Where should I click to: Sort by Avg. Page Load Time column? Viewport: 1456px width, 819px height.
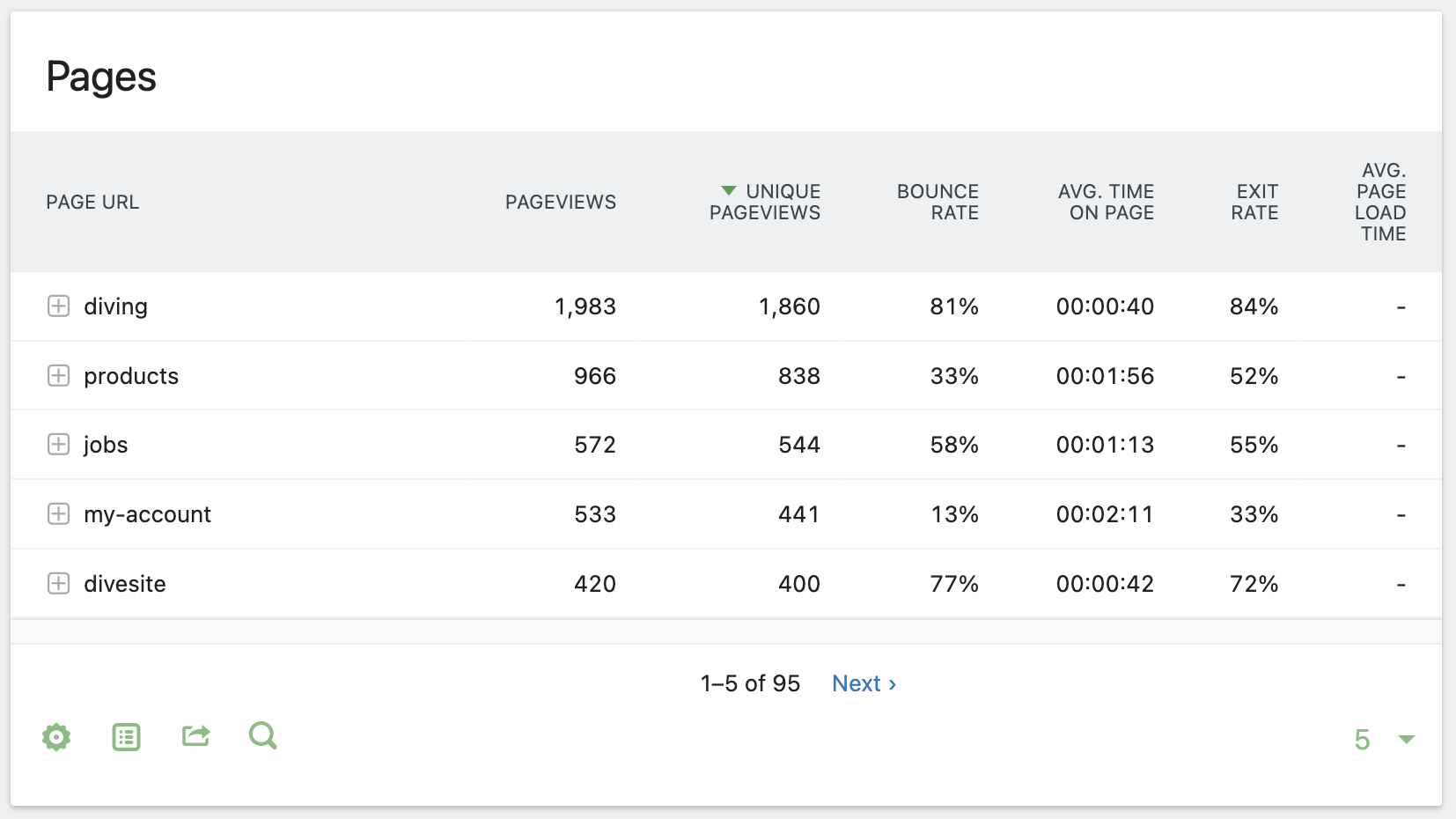tap(1380, 203)
